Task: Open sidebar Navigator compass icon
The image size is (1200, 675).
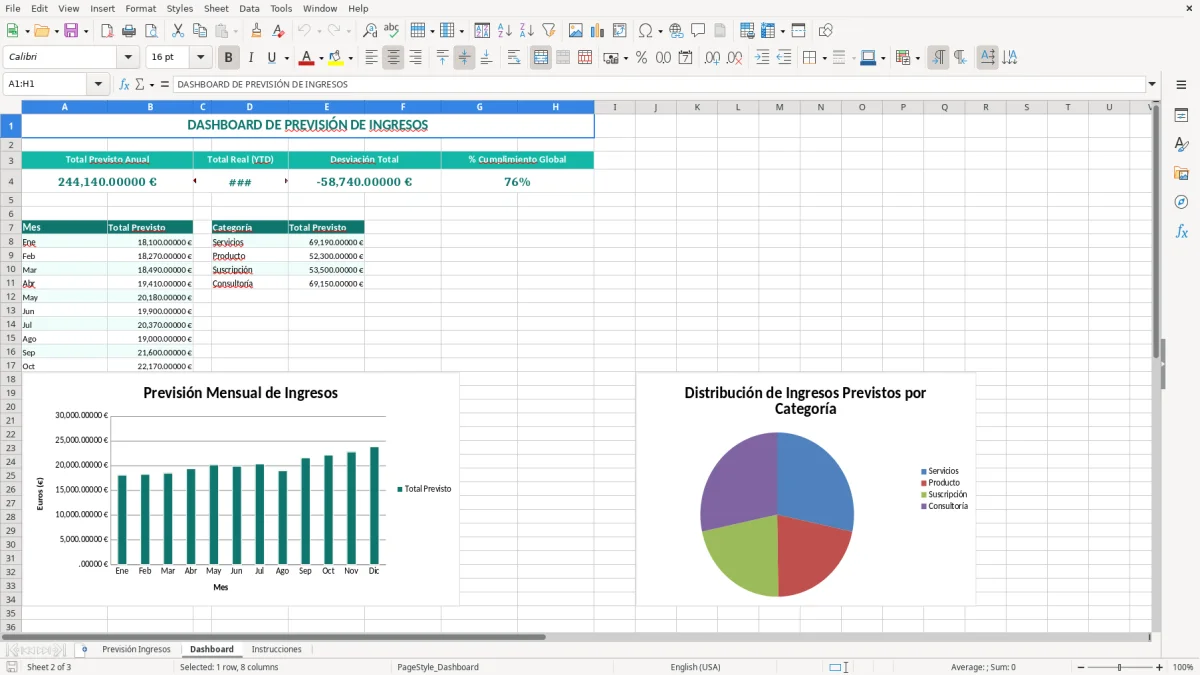Action: (x=1181, y=202)
